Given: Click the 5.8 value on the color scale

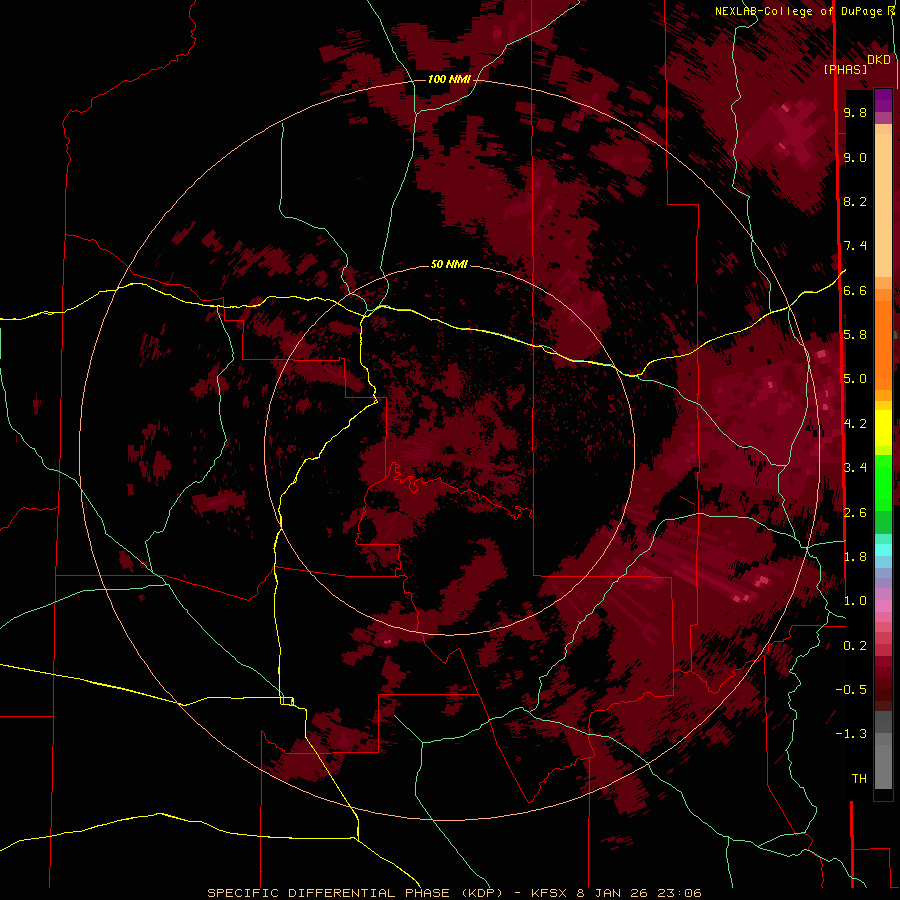Looking at the screenshot, I should [x=855, y=335].
